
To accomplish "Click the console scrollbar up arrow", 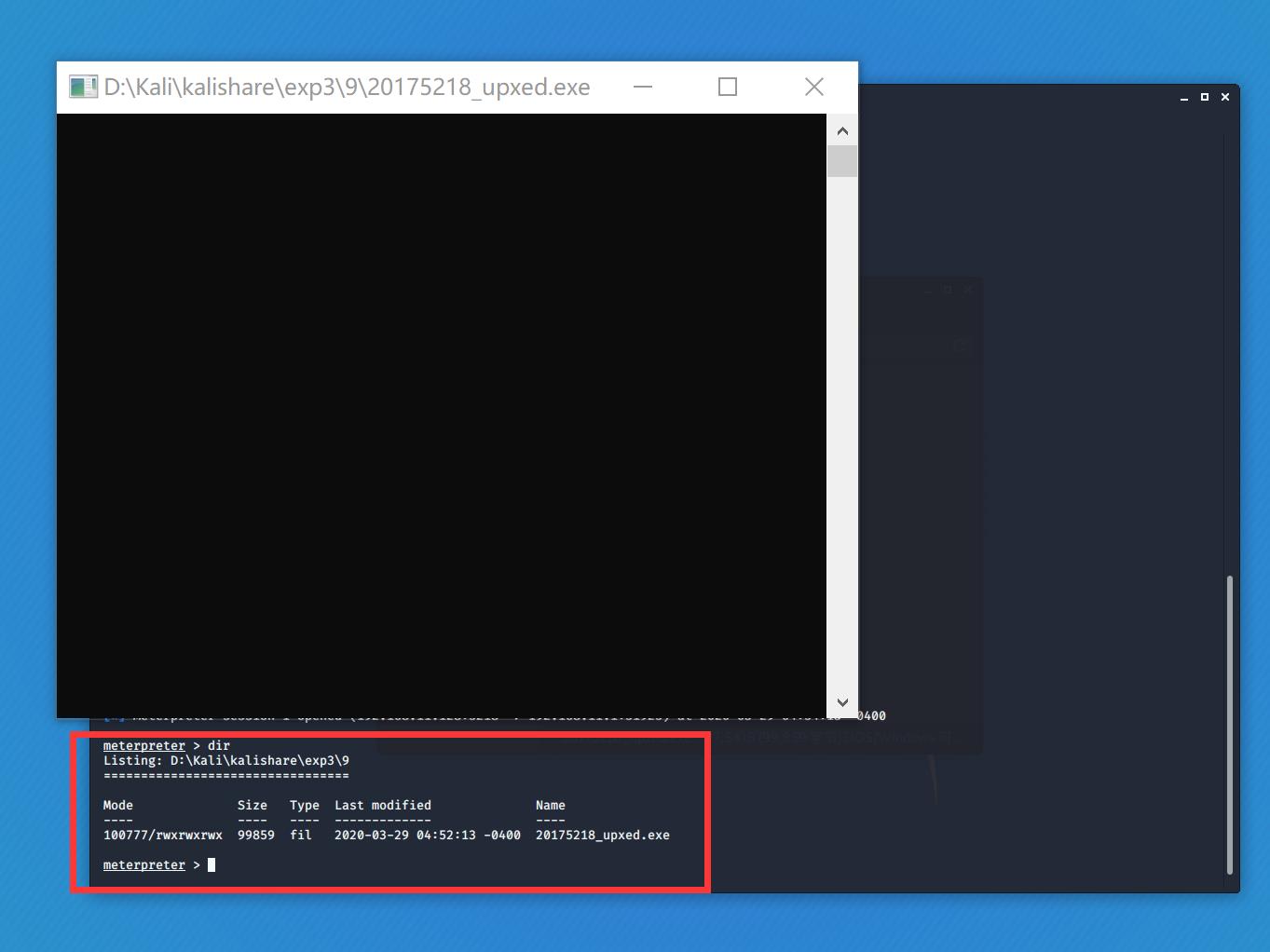I will tap(842, 130).
